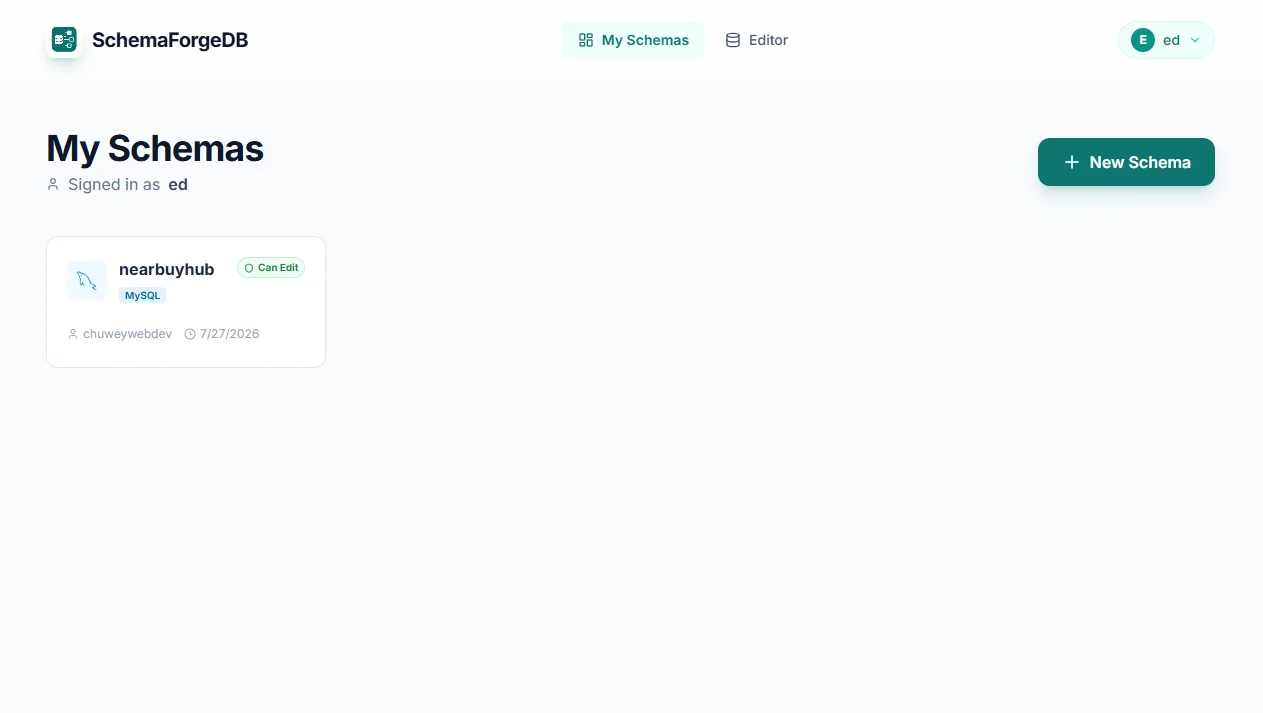Create a New Schema
This screenshot has height=713, width=1263.
click(1126, 162)
